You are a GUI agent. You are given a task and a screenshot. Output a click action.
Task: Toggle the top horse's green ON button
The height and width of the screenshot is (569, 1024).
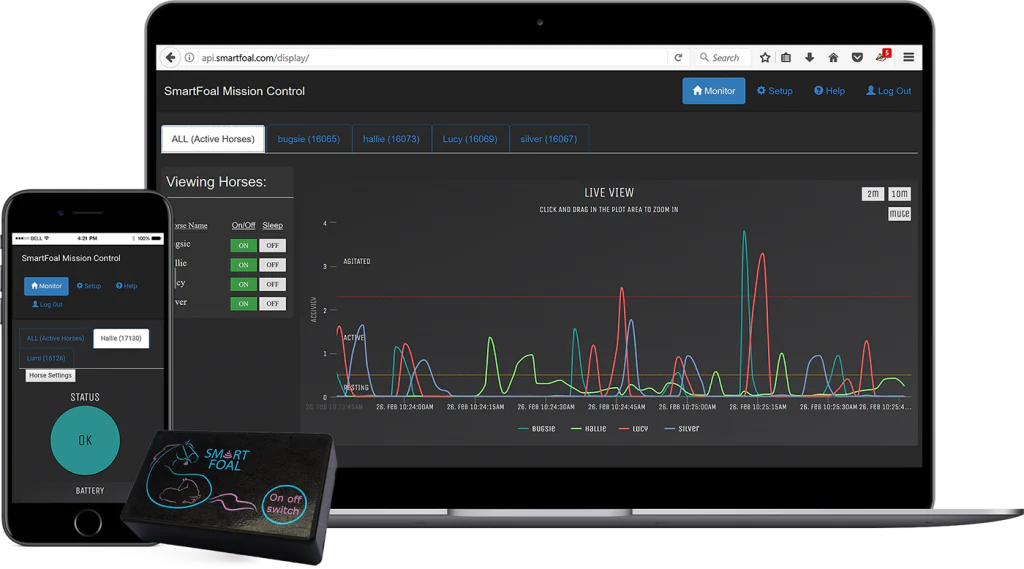click(243, 245)
